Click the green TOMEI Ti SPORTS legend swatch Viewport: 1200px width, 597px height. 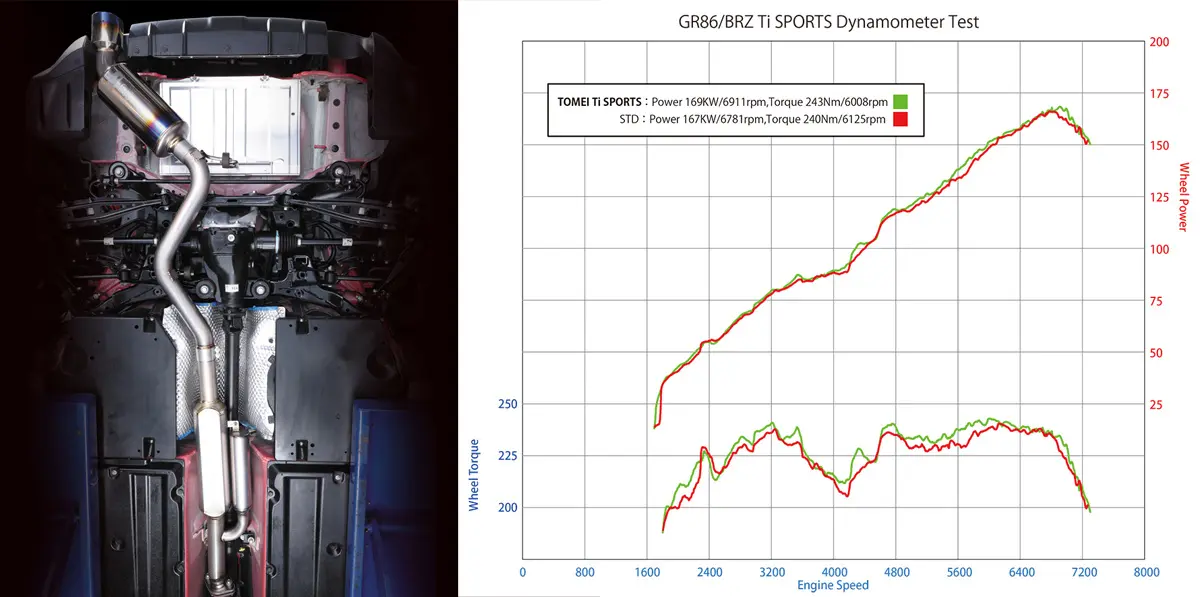[x=900, y=101]
